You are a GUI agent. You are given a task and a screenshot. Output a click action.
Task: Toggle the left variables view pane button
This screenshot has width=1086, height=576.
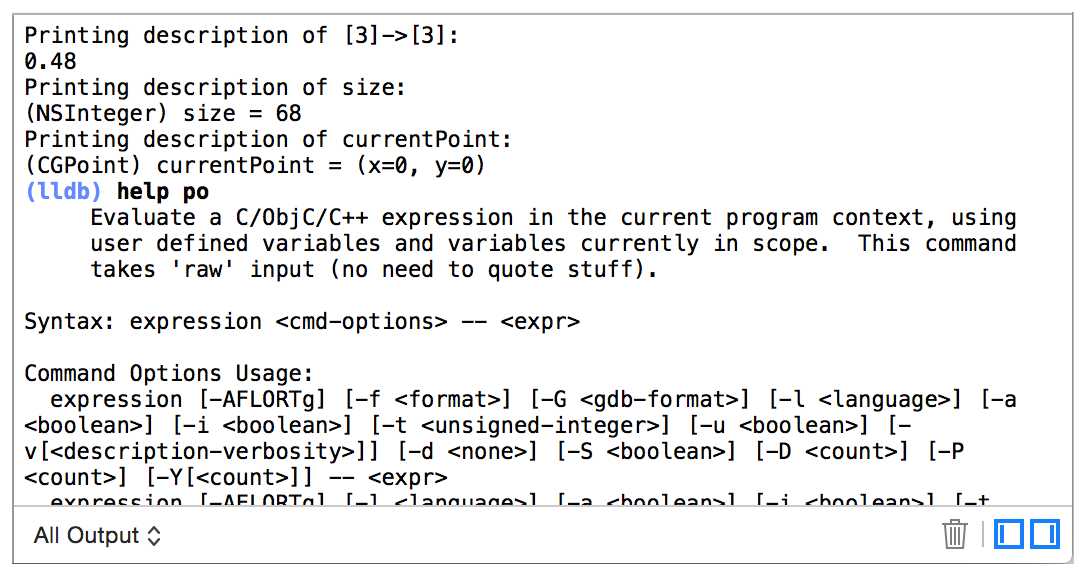(x=1008, y=534)
